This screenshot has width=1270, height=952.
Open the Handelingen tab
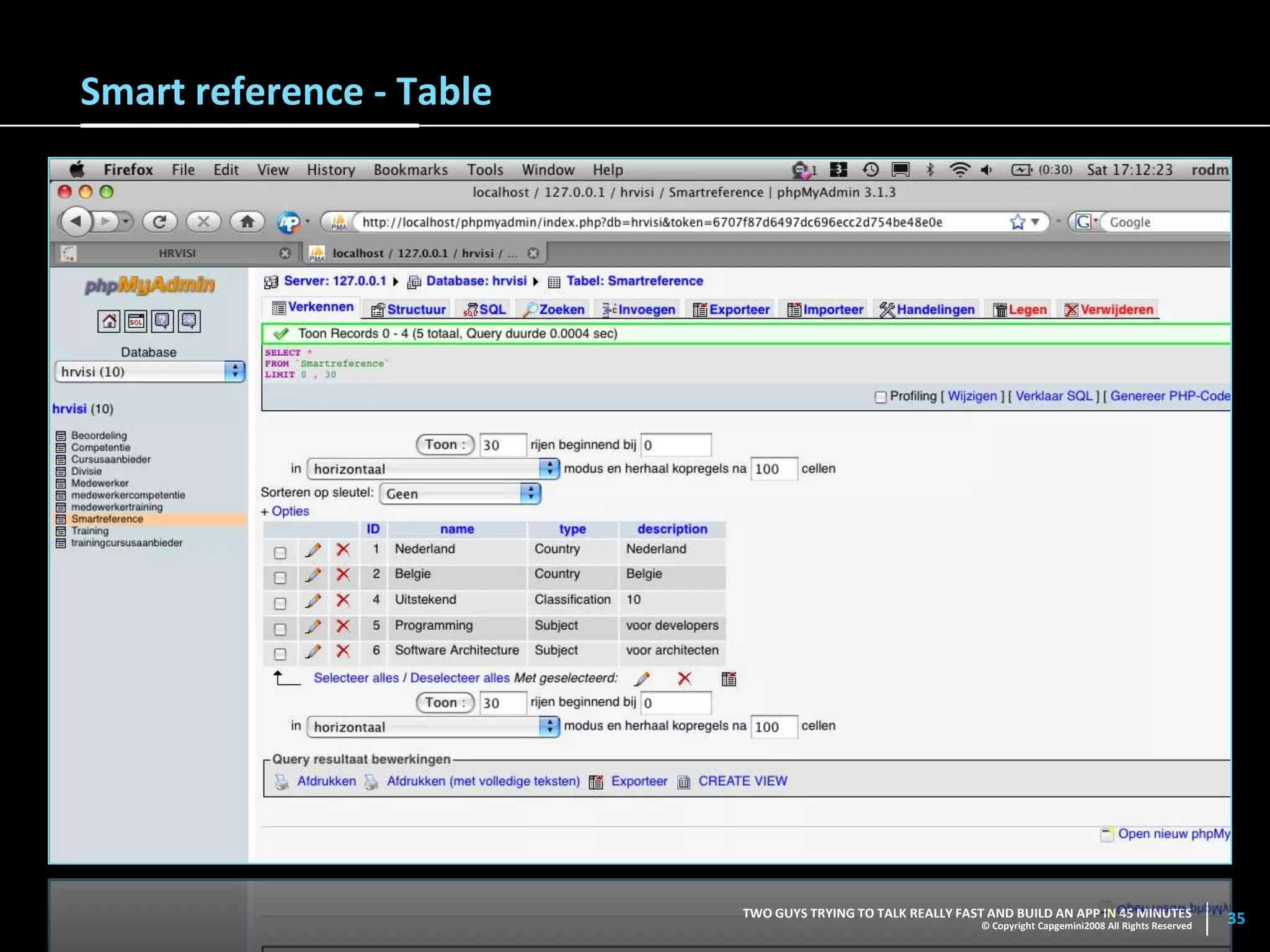point(927,309)
